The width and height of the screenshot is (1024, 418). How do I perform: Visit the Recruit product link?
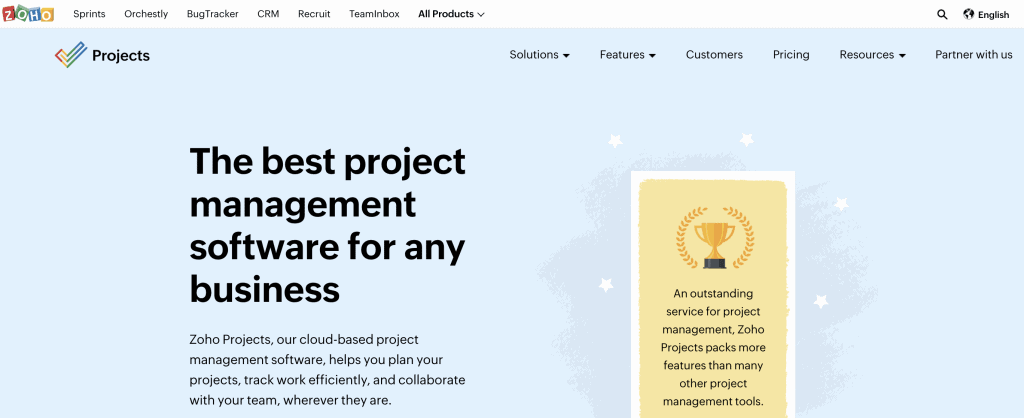coord(314,14)
